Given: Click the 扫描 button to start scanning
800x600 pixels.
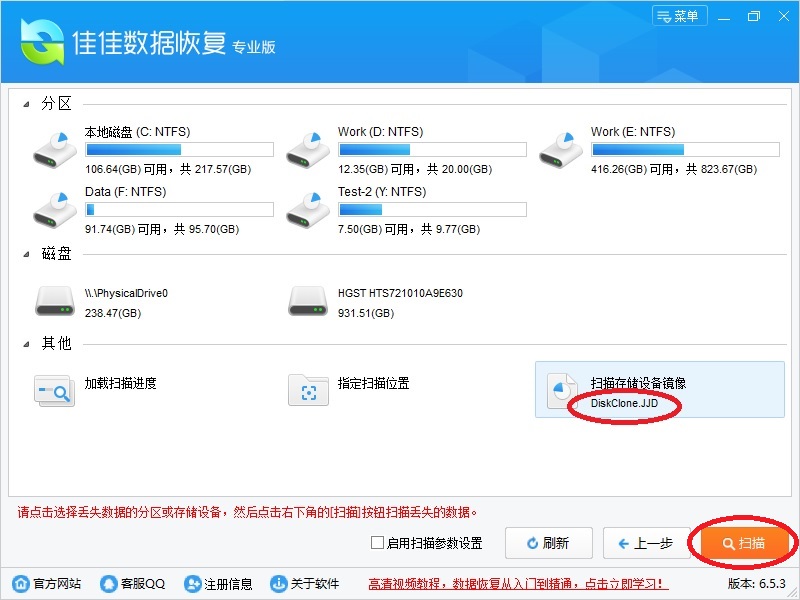Looking at the screenshot, I should (x=744, y=543).
